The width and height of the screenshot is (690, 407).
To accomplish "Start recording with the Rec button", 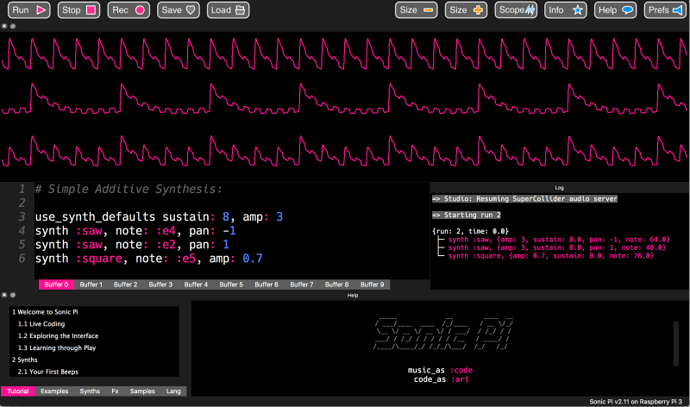I will tap(128, 10).
